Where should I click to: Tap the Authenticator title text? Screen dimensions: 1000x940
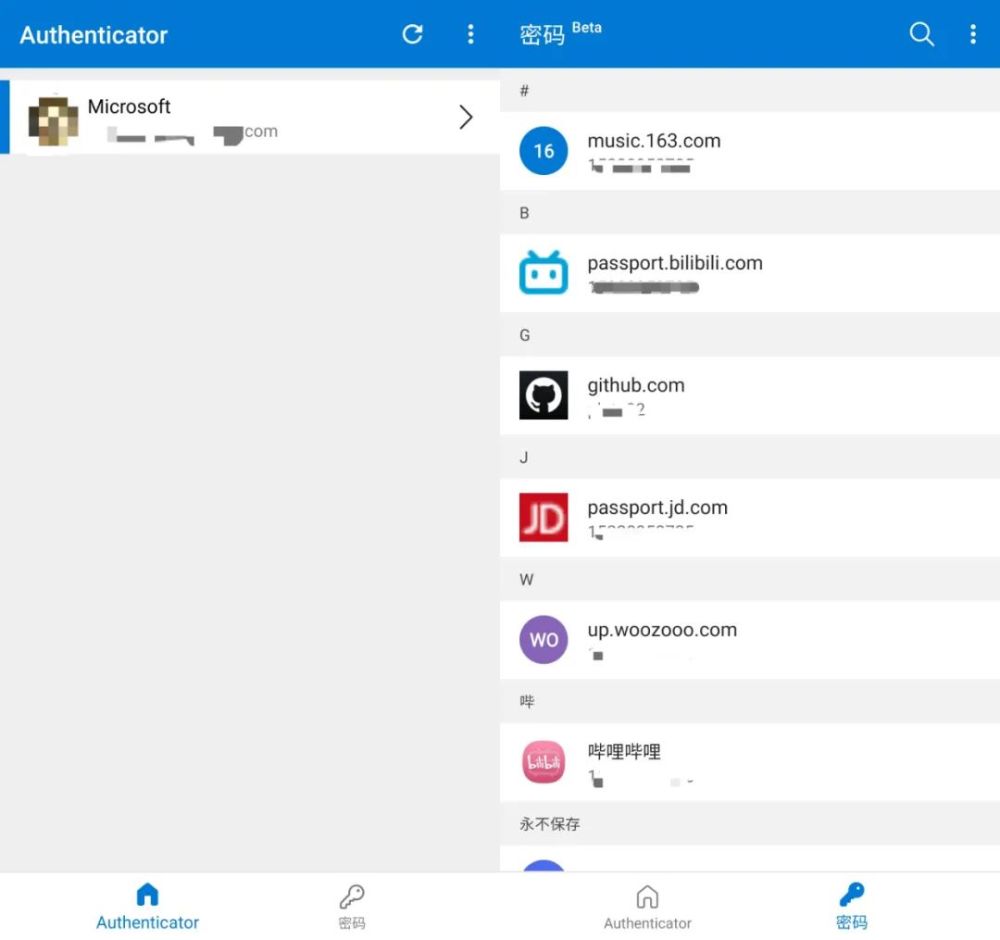[94, 35]
